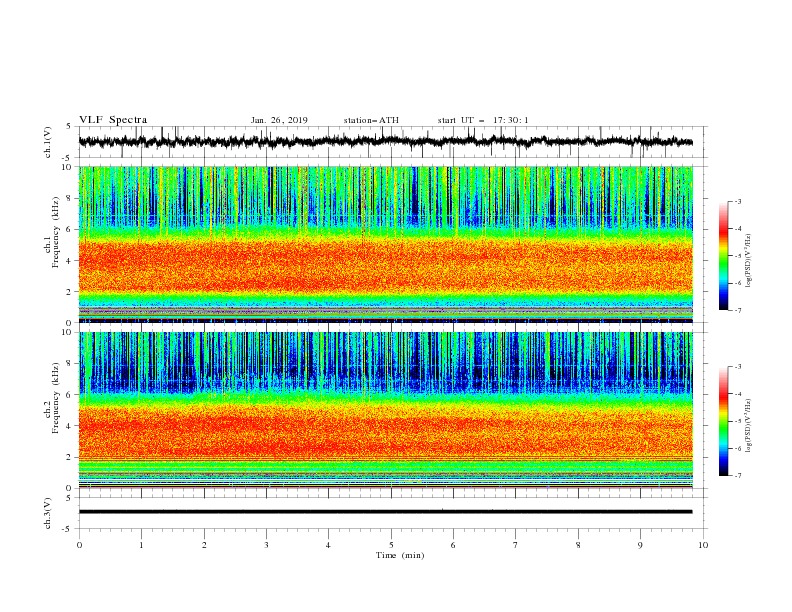
Task: Click the ch.1 spectrogram plot
Action: [x=386, y=244]
